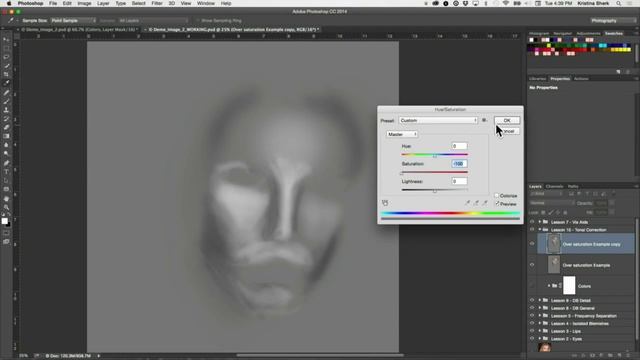Expand the Lesson 7 - Vis Aids group
Image resolution: width=640 pixels, height=360 pixels.
[540, 222]
